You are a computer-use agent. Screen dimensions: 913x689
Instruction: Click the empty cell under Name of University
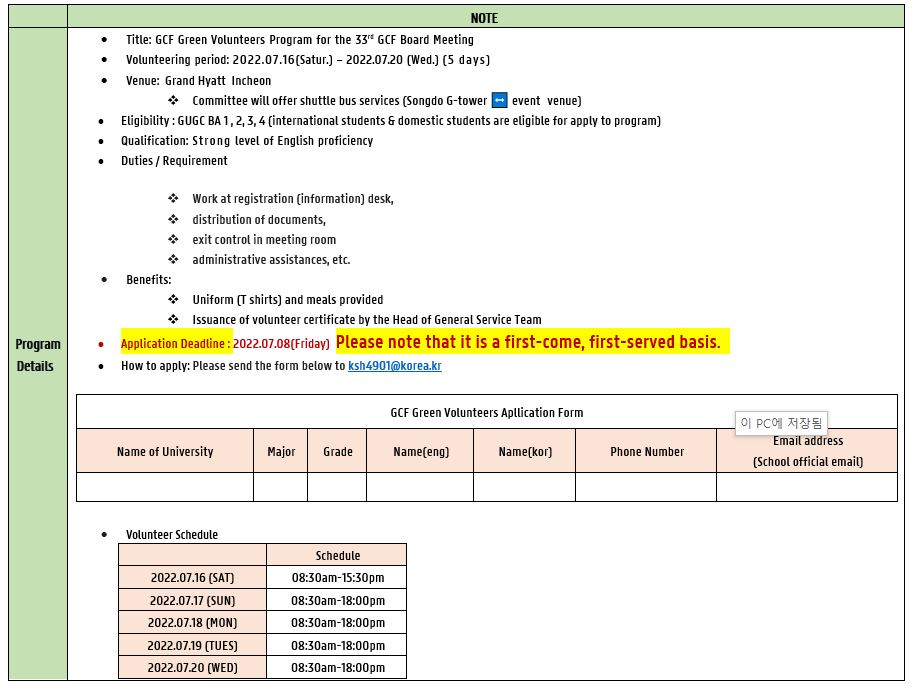[x=165, y=487]
